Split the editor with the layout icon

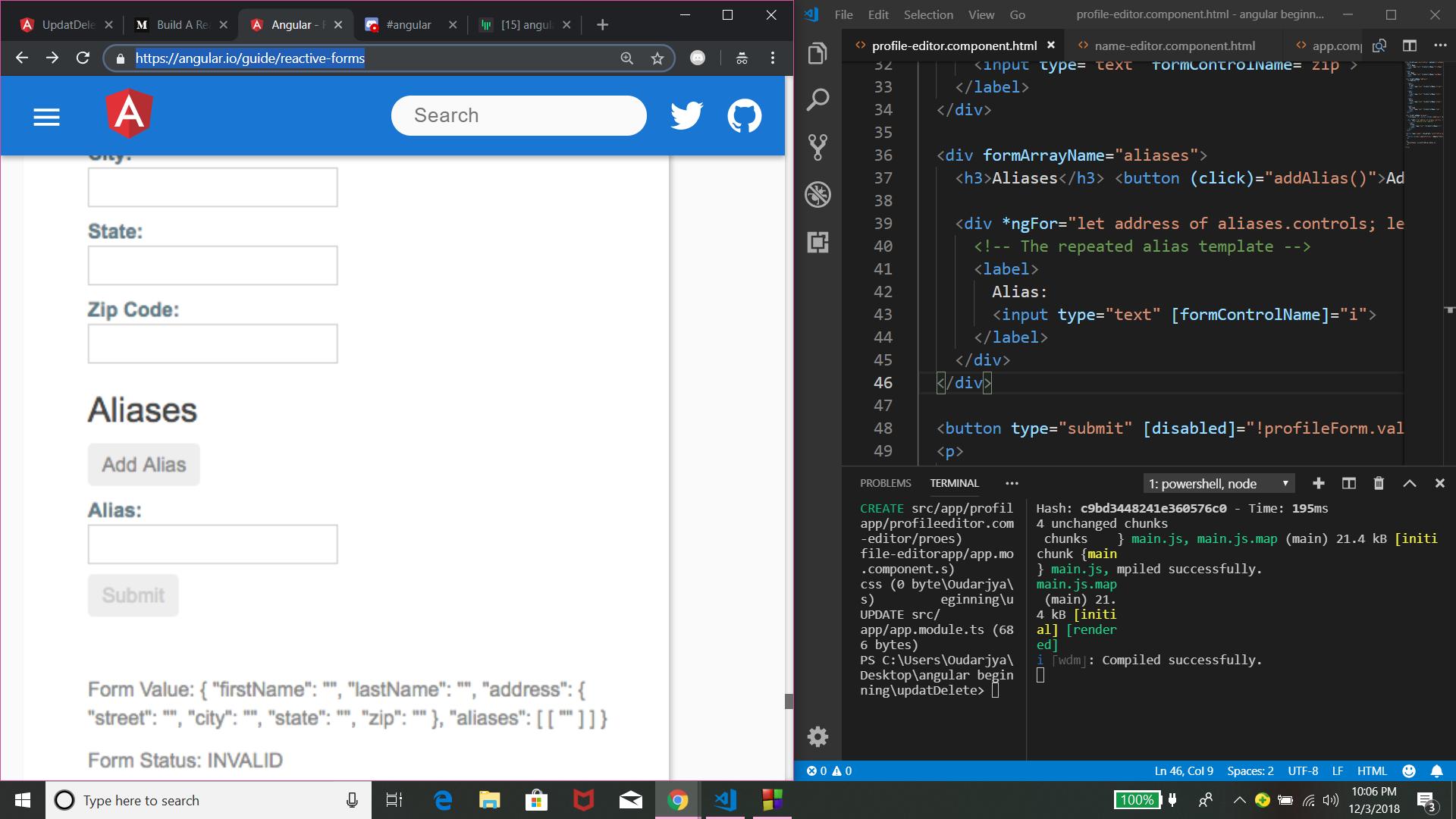[x=1410, y=45]
